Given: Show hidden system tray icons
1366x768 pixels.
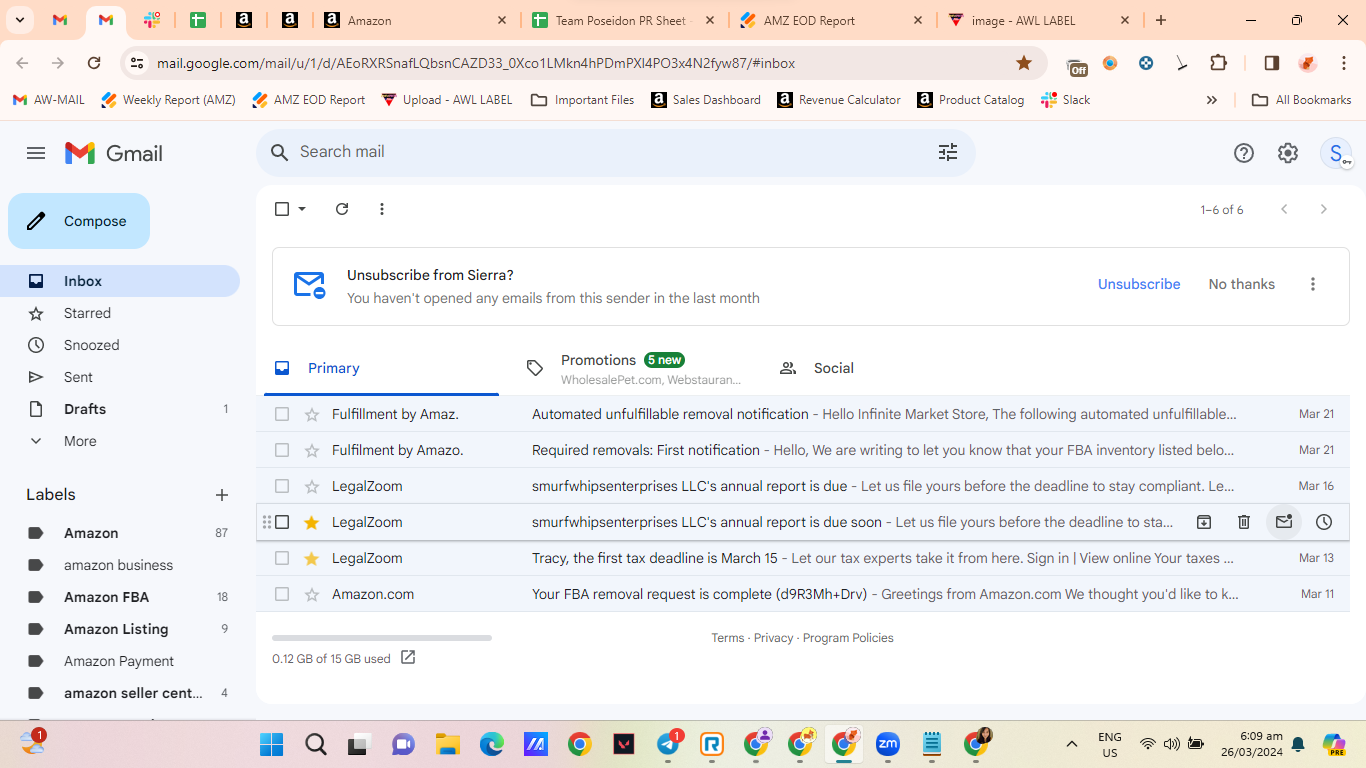Looking at the screenshot, I should coord(1072,744).
